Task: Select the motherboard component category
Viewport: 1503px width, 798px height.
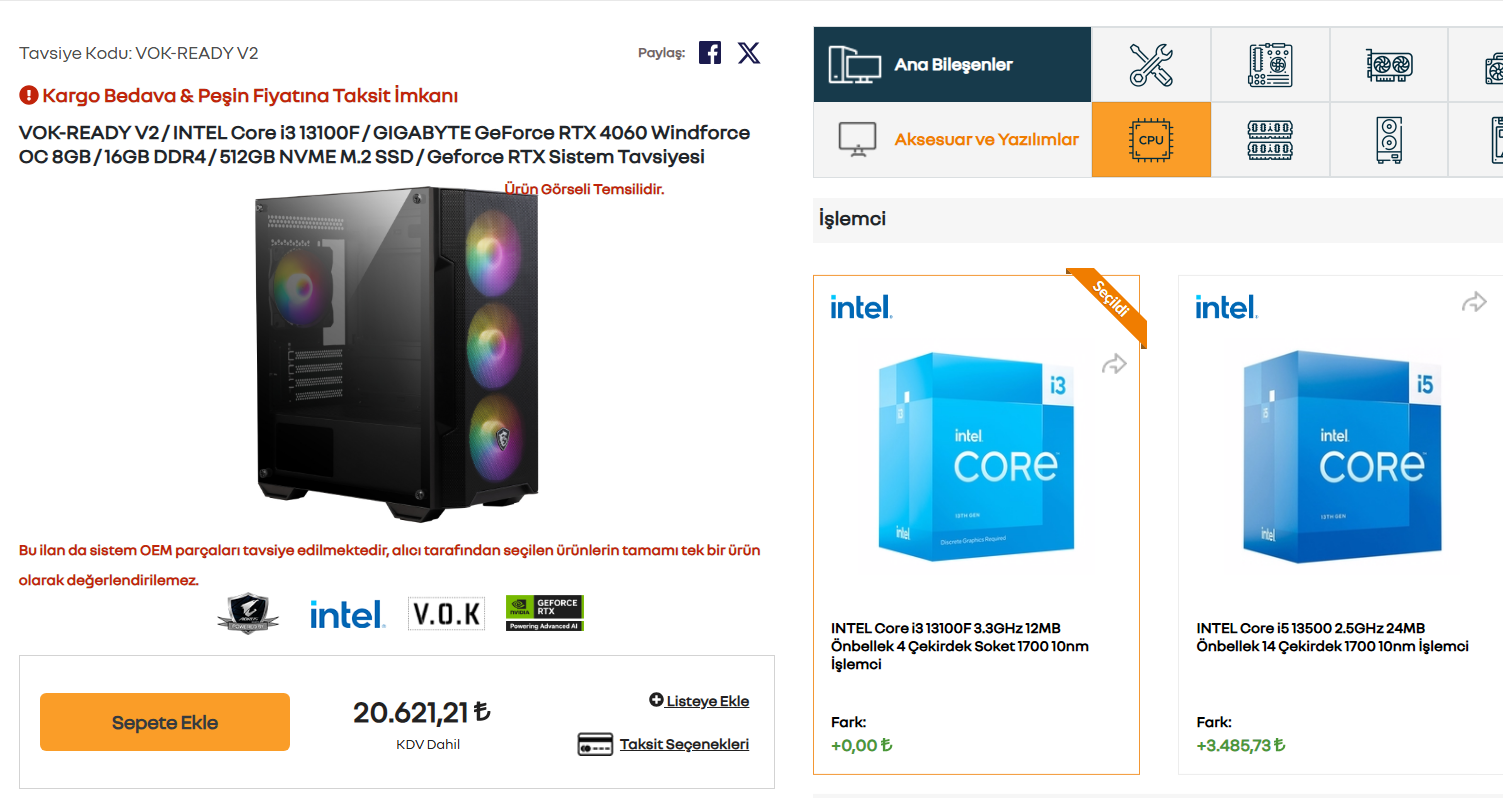Action: [1270, 65]
